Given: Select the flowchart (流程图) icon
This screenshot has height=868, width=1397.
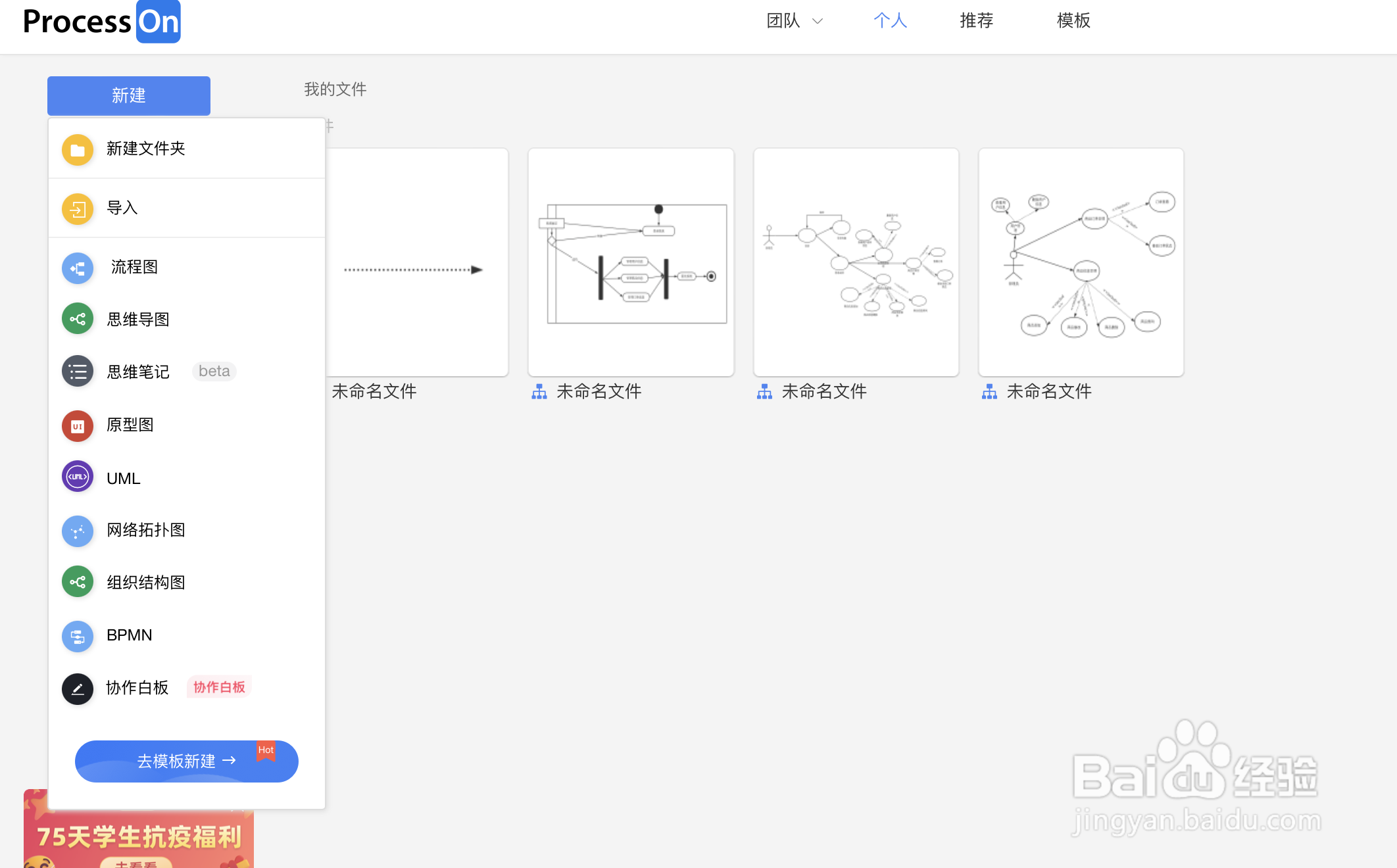Looking at the screenshot, I should pyautogui.click(x=78, y=268).
